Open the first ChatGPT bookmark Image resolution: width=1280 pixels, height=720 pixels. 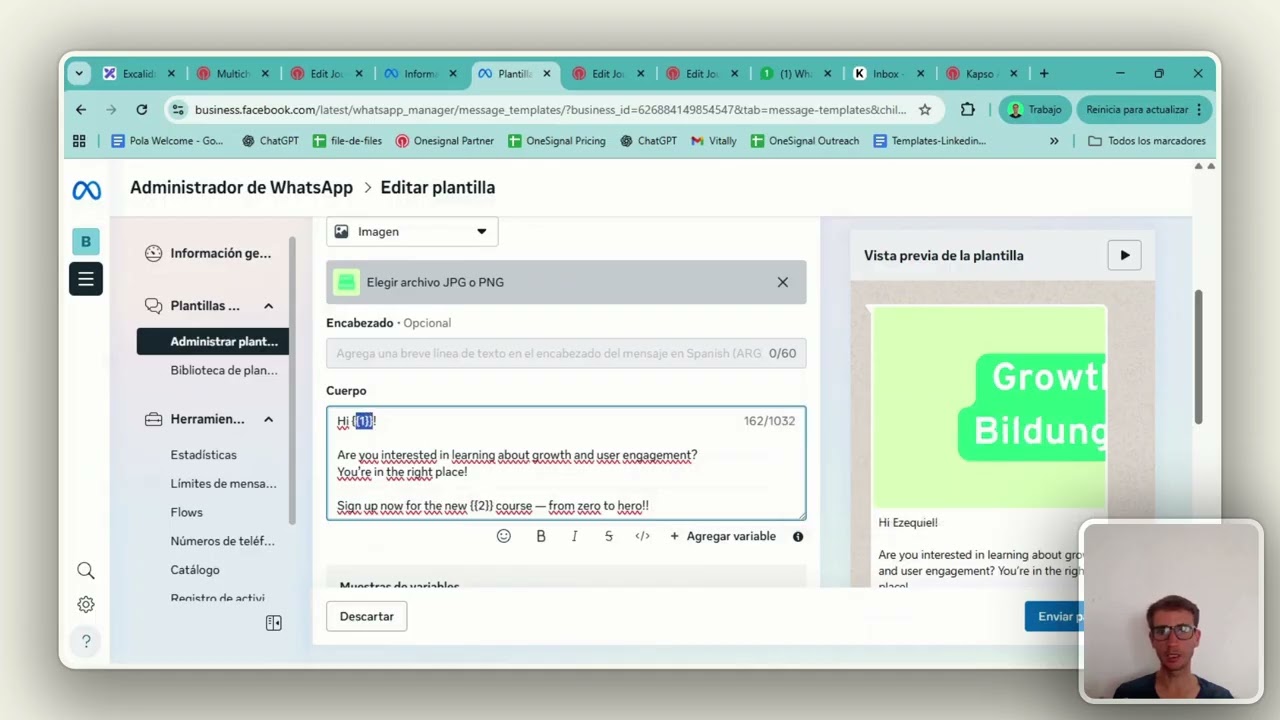point(270,141)
